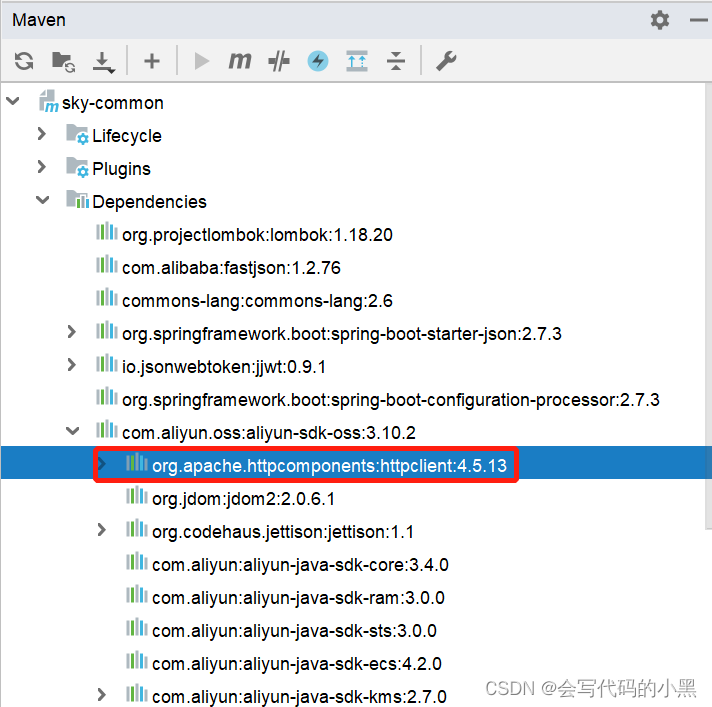Click library icon beside aliyun-java-sdk-ram
Image resolution: width=712 pixels, height=707 pixels.
[137, 595]
